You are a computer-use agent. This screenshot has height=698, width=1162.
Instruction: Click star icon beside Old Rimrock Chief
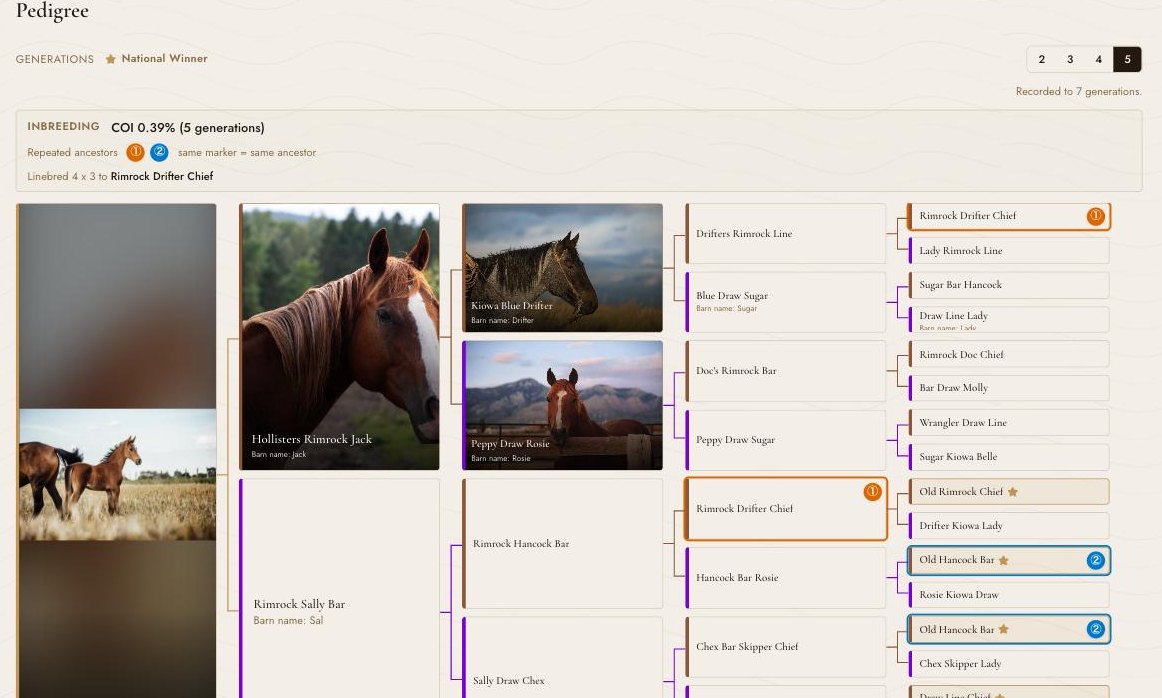(x=1013, y=491)
